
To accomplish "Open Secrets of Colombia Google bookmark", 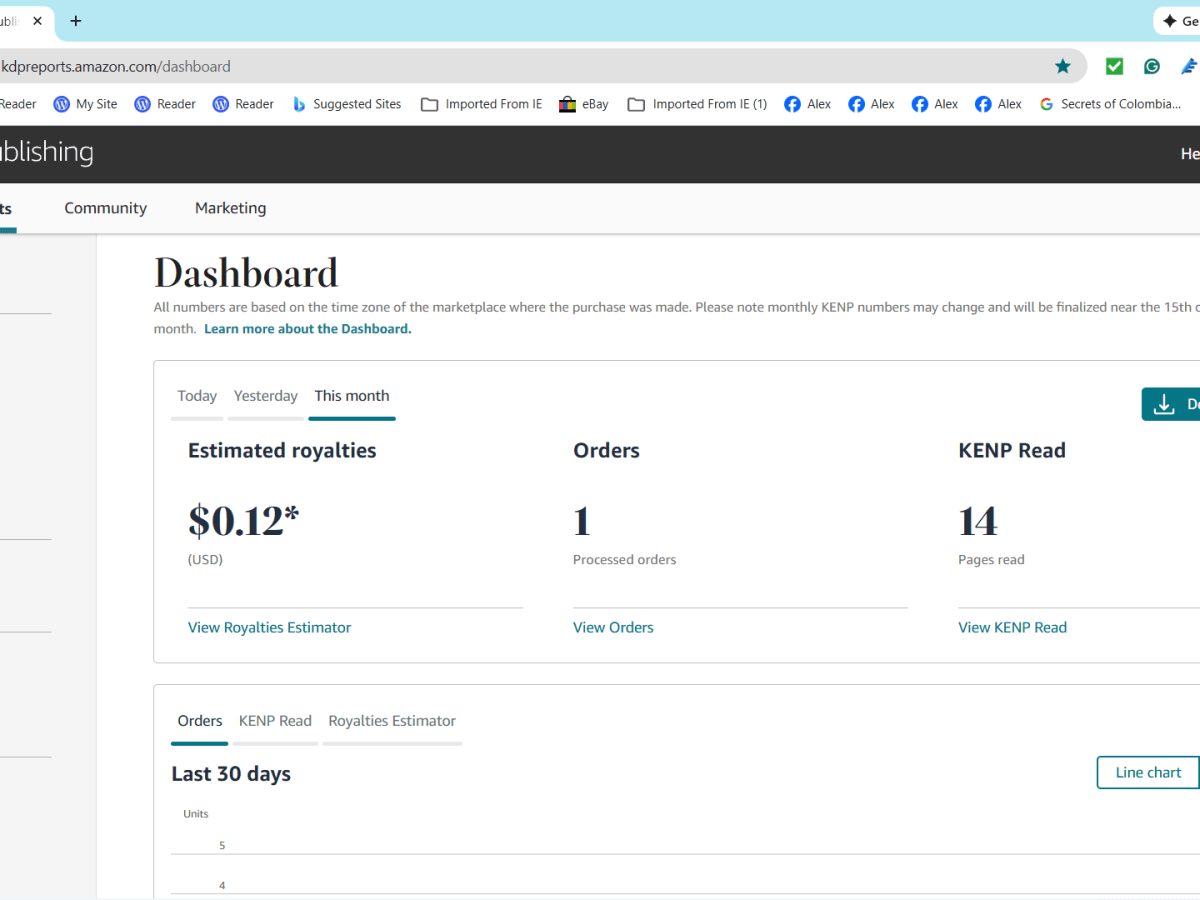I will click(1110, 104).
